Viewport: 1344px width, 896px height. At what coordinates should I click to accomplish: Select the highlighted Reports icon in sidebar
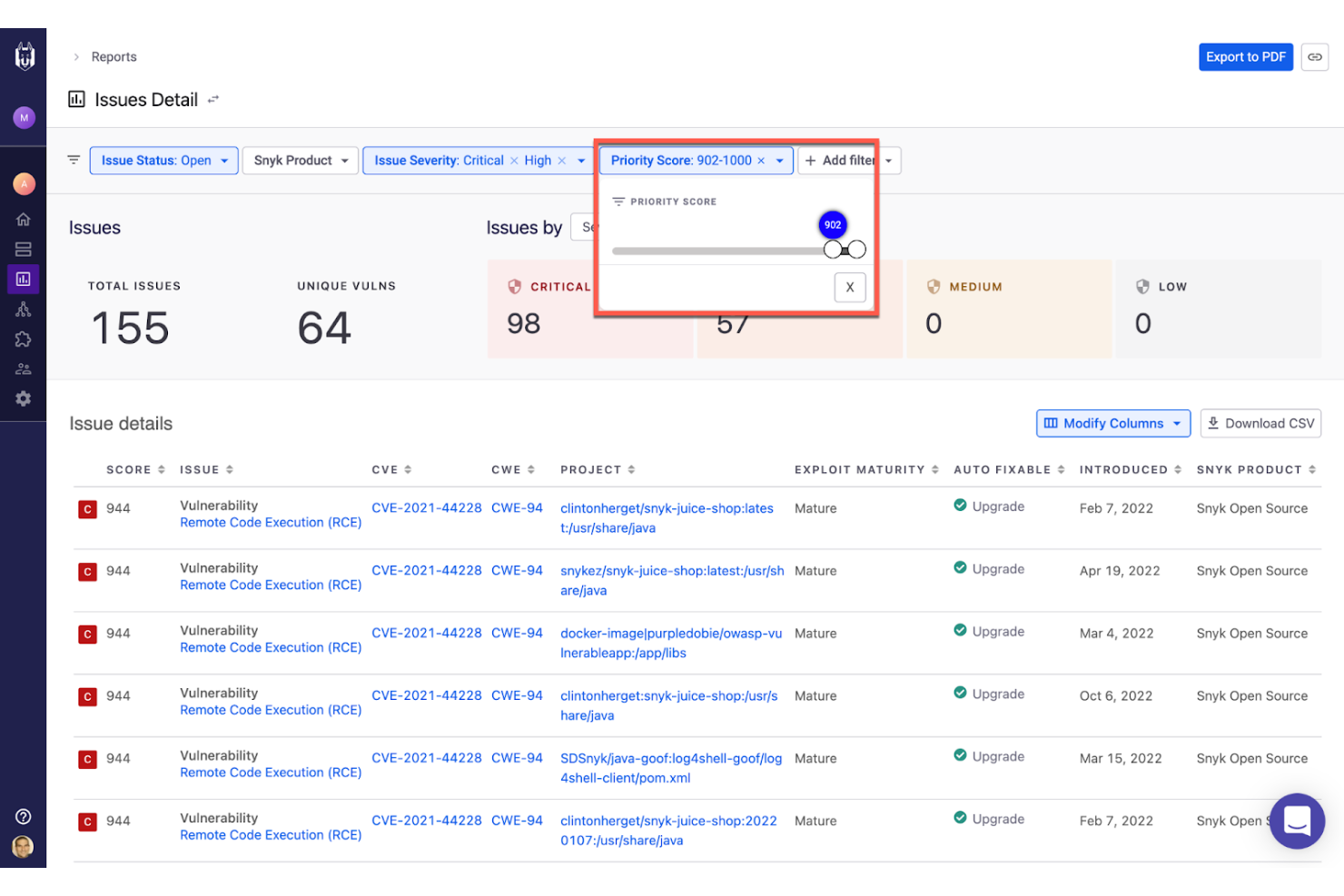[x=24, y=279]
